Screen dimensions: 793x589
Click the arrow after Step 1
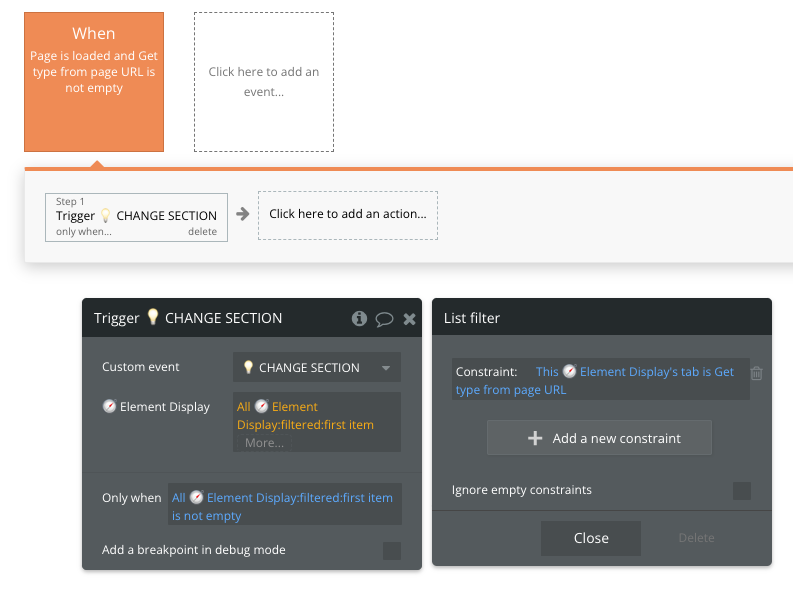click(243, 214)
